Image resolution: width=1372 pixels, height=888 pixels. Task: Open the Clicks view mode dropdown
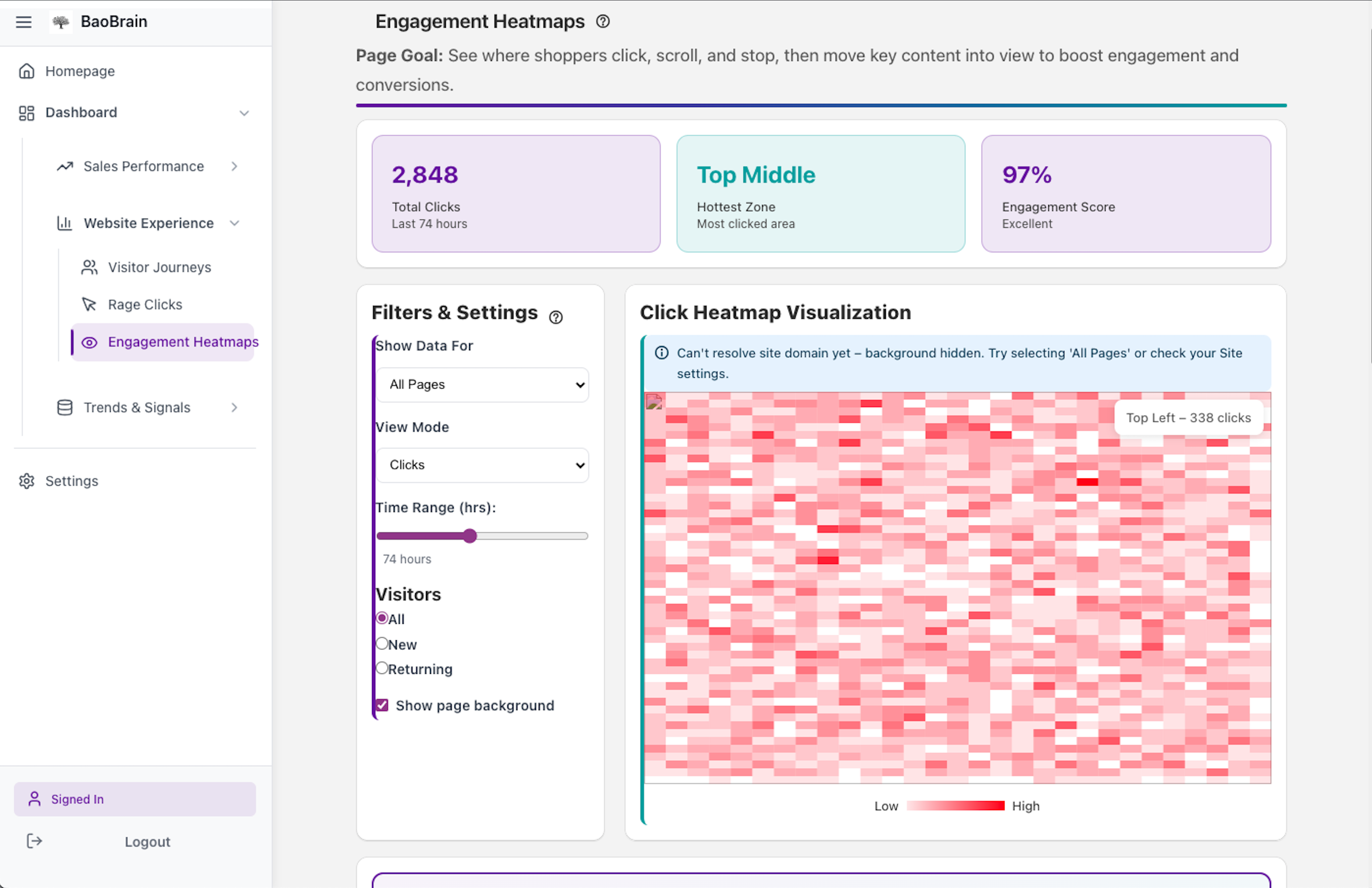[x=482, y=465]
